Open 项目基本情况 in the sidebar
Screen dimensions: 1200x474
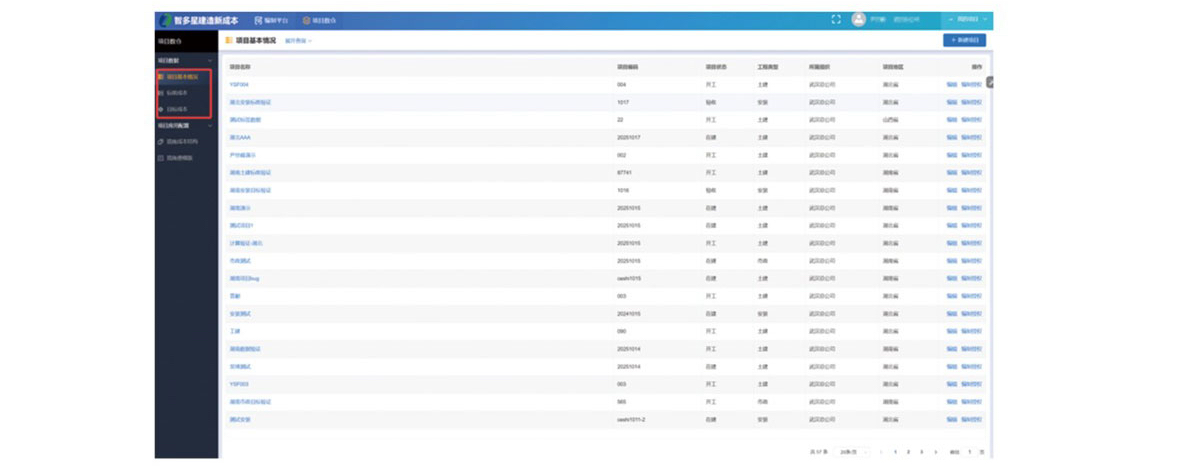182,76
